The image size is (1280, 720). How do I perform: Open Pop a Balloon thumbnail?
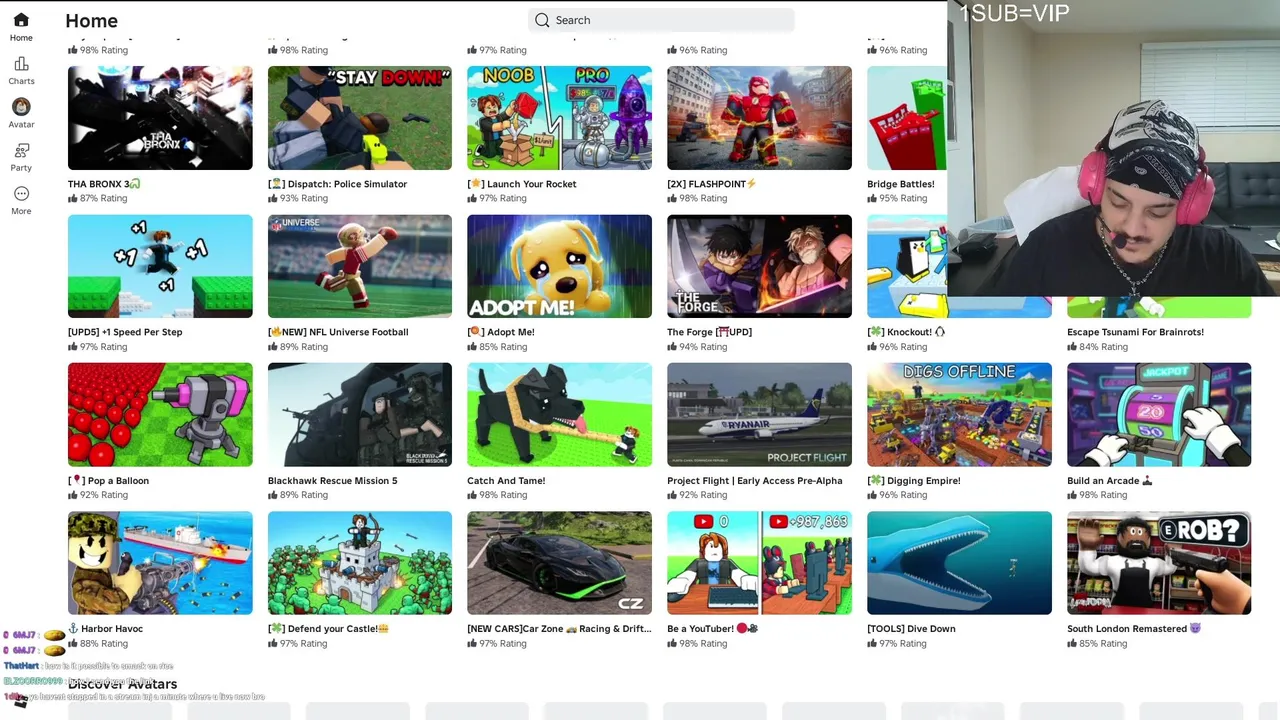(x=160, y=414)
